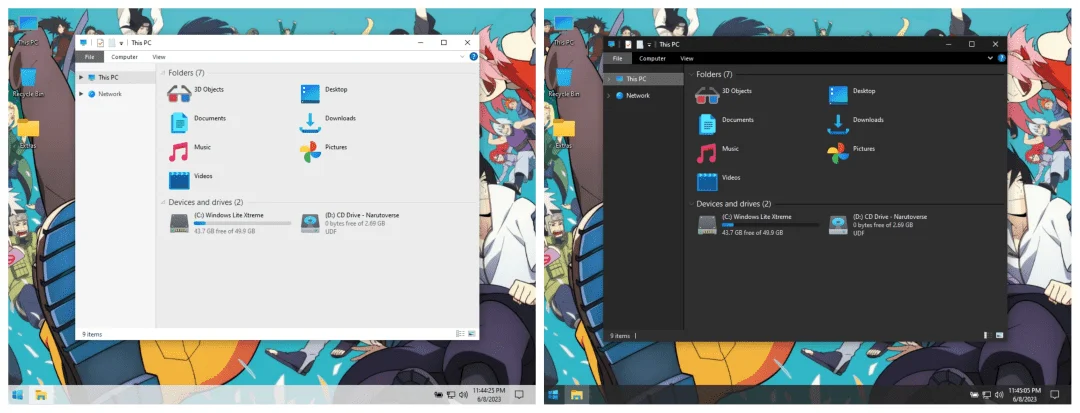Open Computer tab in dark window

click(652, 59)
